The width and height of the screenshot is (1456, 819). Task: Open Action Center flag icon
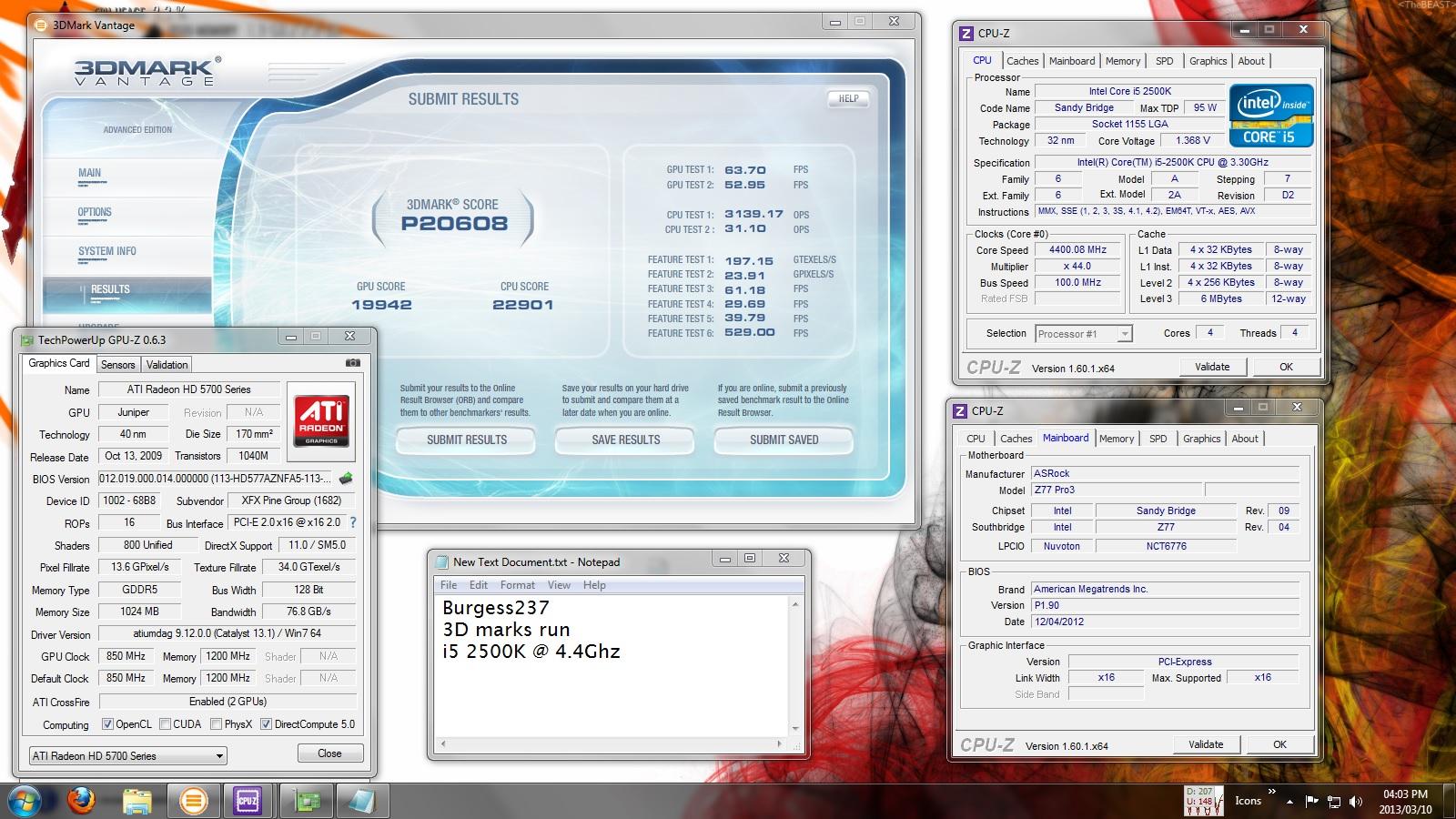click(x=1311, y=801)
